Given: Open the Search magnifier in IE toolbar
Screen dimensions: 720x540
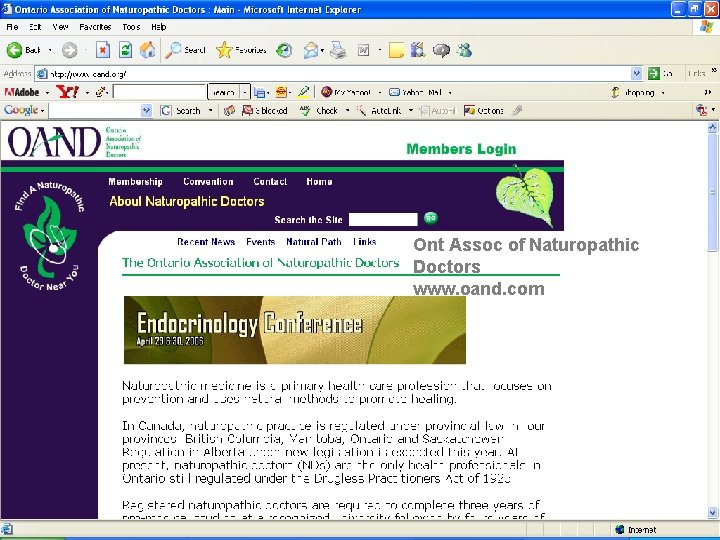Looking at the screenshot, I should coord(174,50).
